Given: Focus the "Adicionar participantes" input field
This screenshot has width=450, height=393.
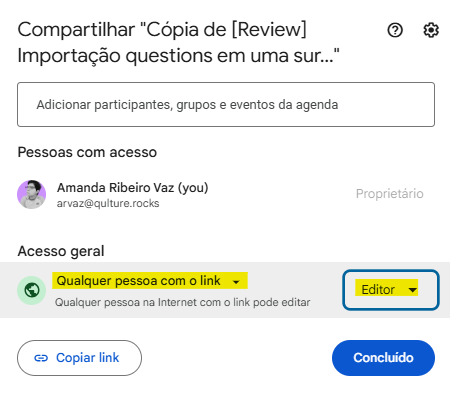Looking at the screenshot, I should 226,104.
